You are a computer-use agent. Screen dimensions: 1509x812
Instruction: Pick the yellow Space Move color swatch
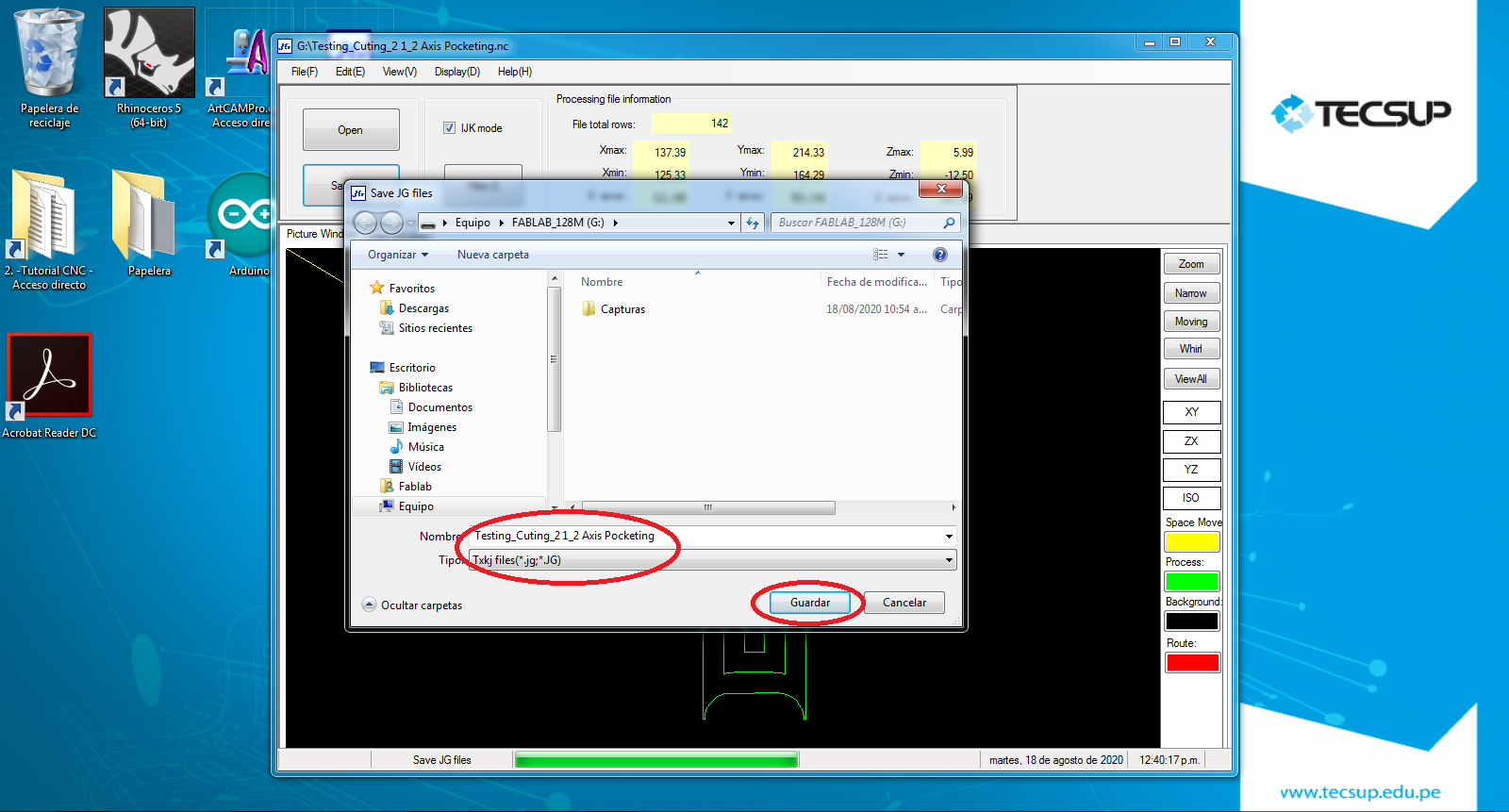1192,542
